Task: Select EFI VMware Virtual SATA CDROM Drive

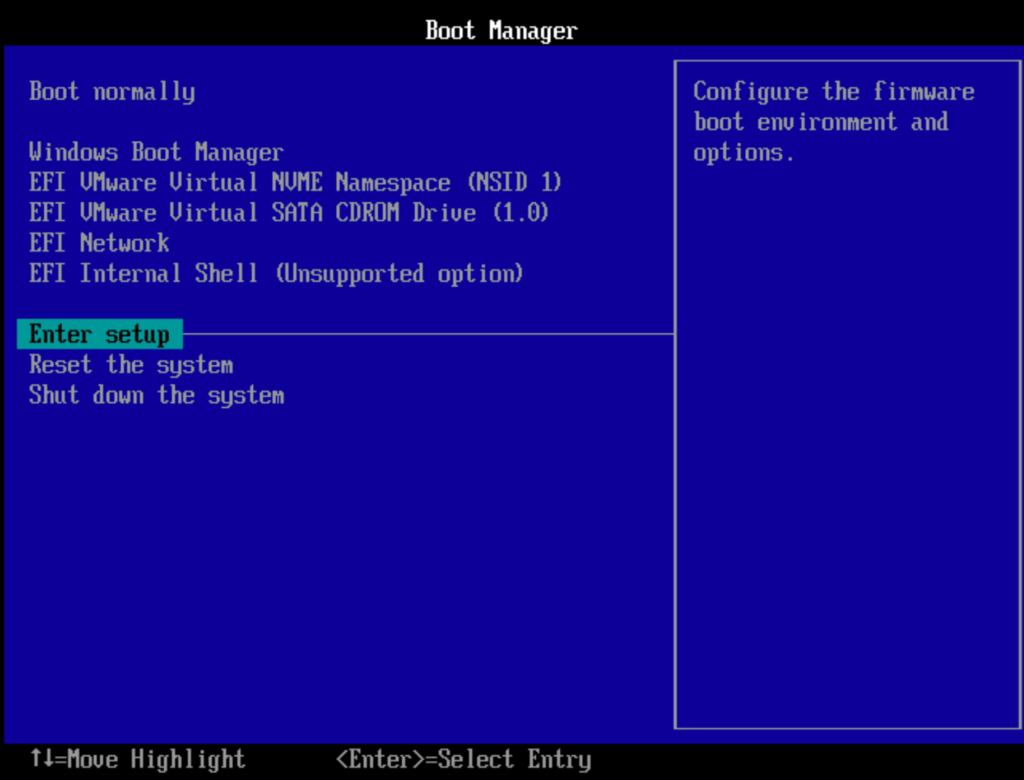Action: tap(289, 213)
